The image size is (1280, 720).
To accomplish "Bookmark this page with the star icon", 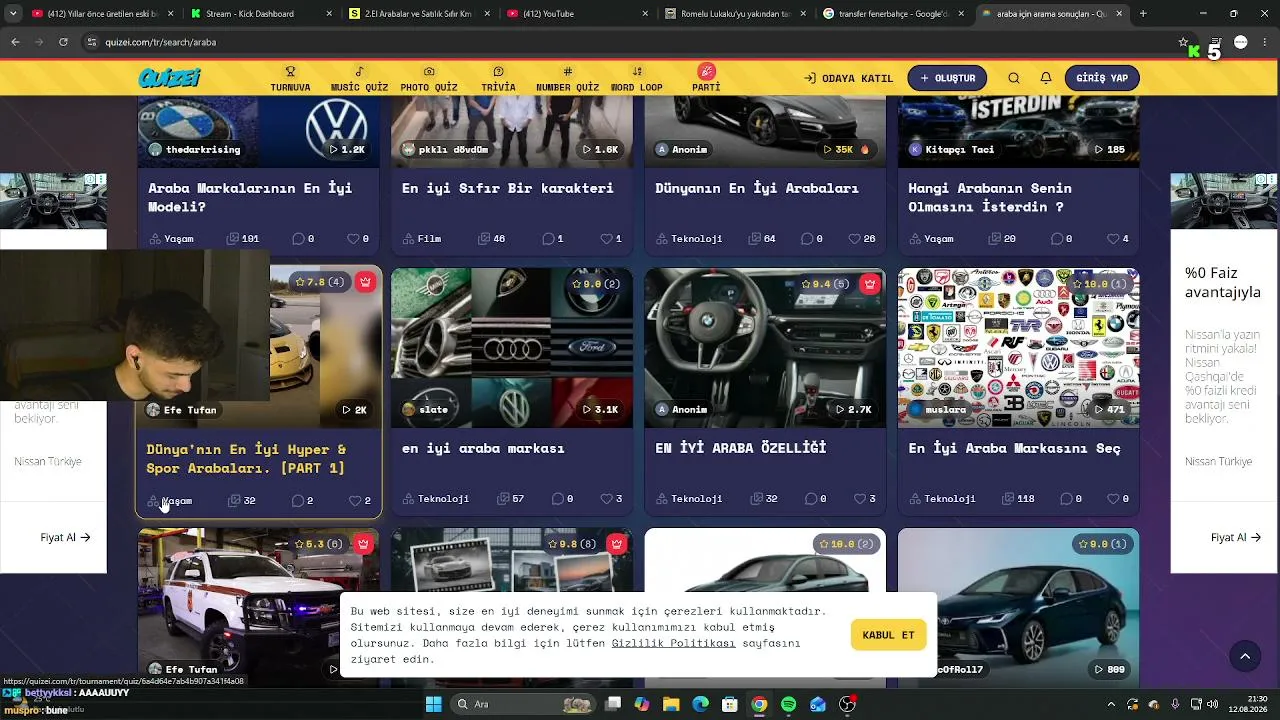I will pos(1183,42).
